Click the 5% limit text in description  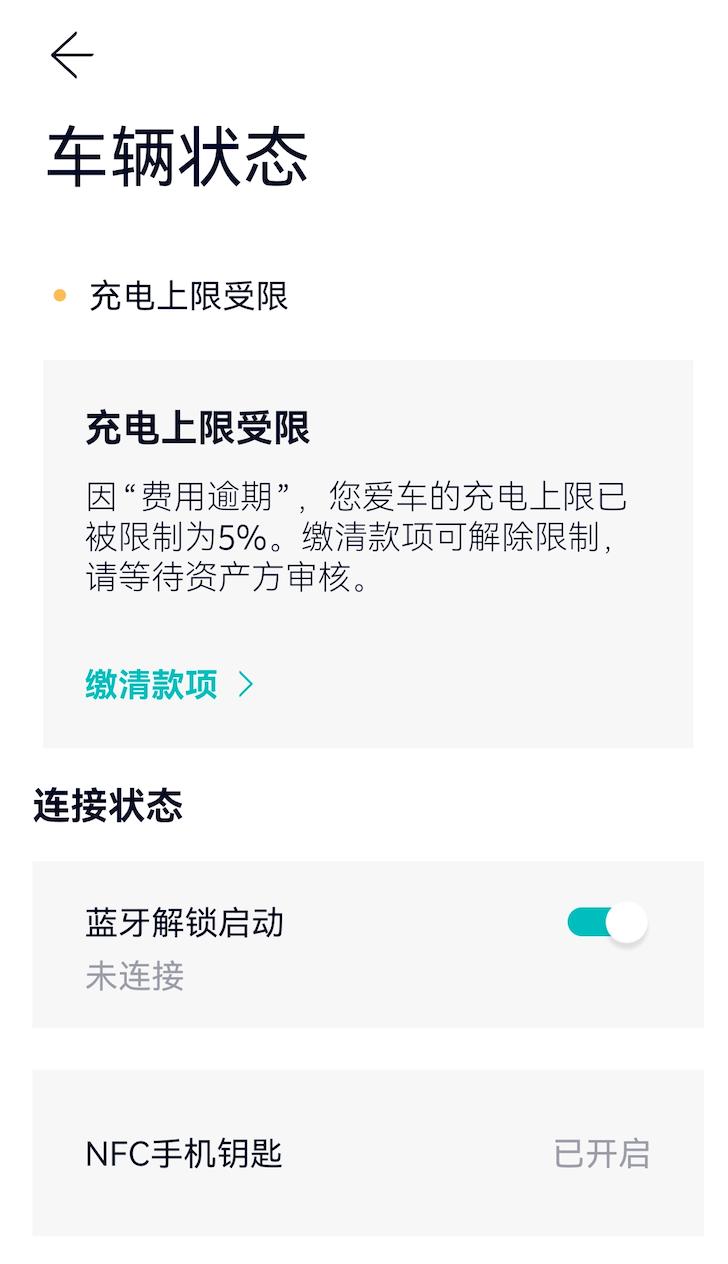coord(243,538)
